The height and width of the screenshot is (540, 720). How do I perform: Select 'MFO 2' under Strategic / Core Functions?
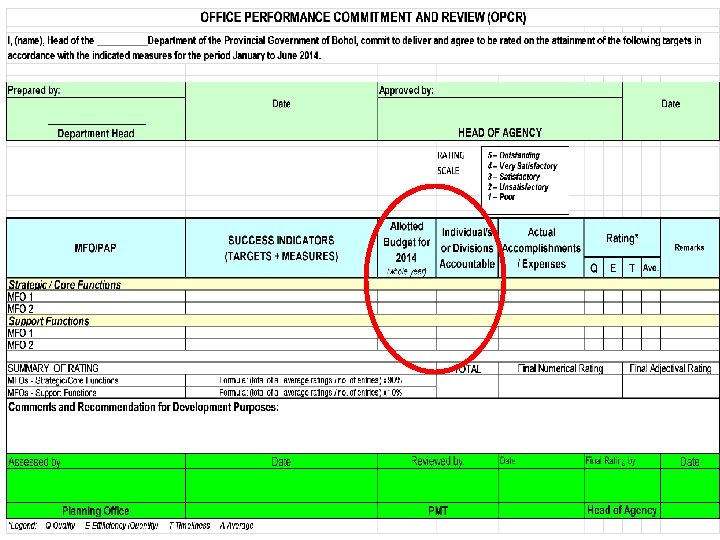(x=96, y=309)
